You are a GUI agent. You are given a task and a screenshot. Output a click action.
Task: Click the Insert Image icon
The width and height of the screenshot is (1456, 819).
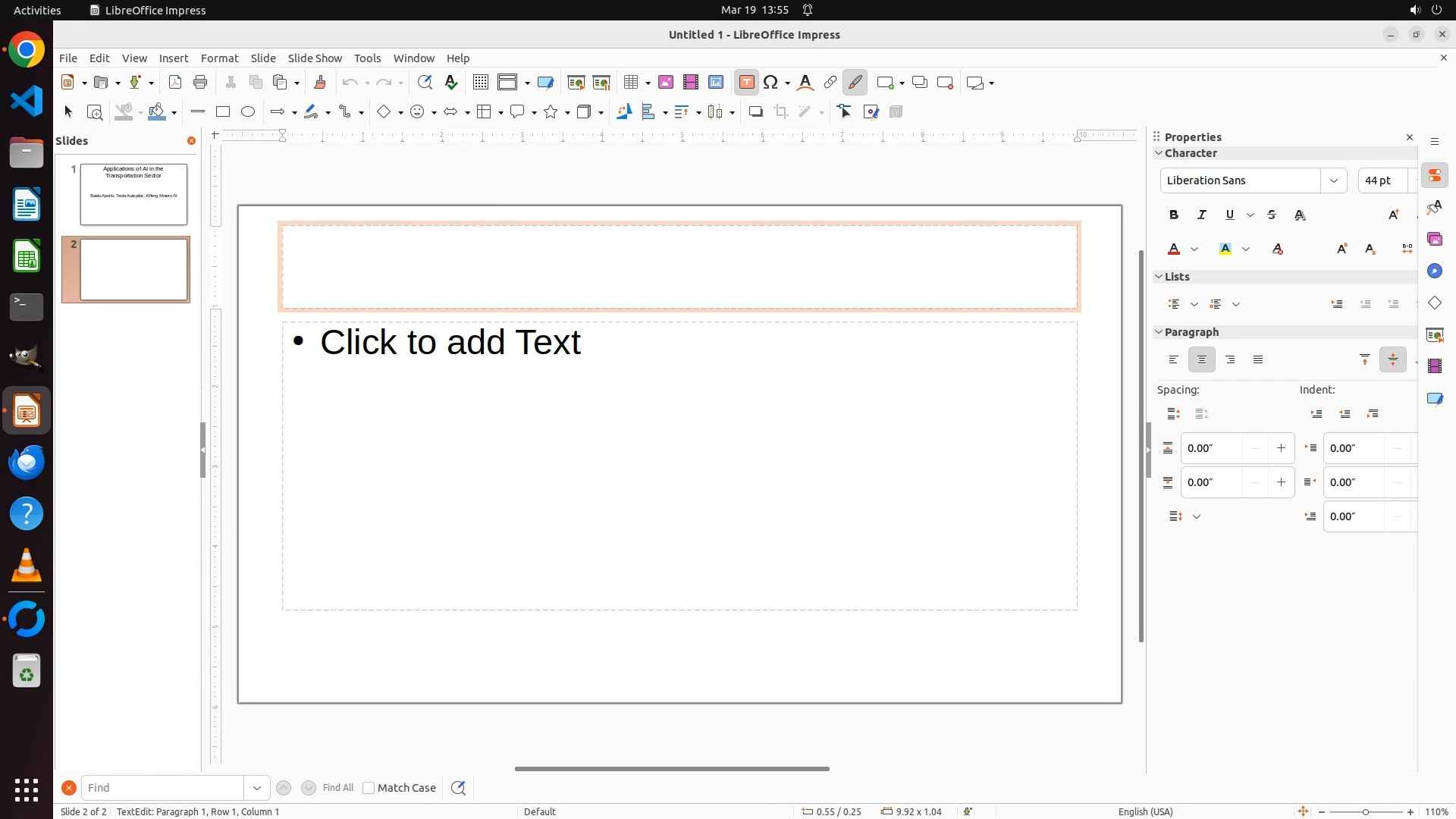pos(666,83)
